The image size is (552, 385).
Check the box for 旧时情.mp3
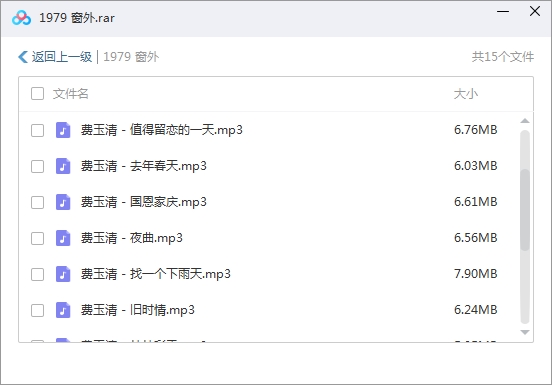tap(37, 310)
